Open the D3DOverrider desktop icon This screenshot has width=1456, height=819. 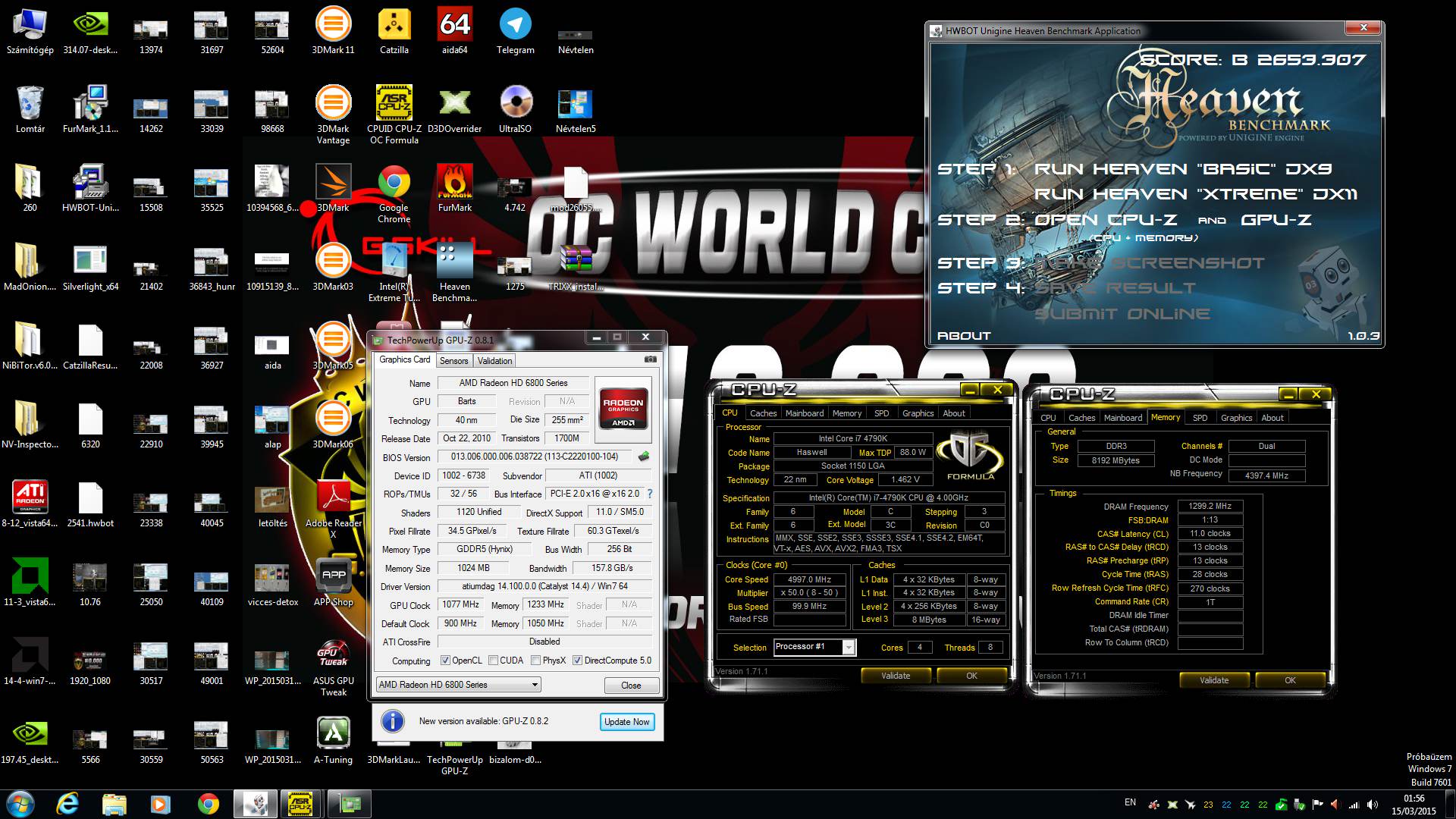454,109
